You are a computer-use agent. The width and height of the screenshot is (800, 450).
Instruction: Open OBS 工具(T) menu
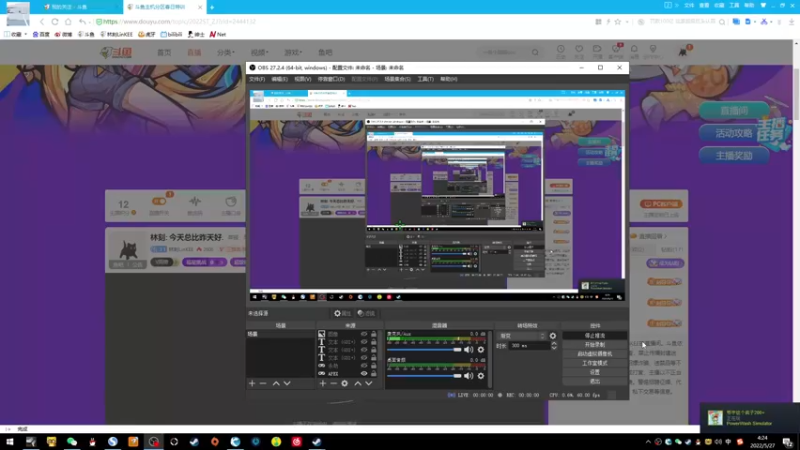point(426,79)
